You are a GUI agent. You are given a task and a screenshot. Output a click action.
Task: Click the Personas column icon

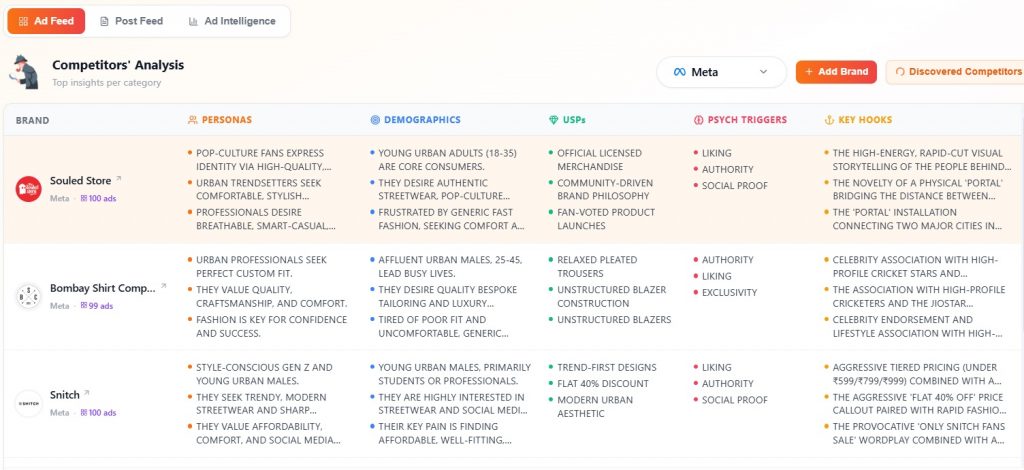click(193, 120)
